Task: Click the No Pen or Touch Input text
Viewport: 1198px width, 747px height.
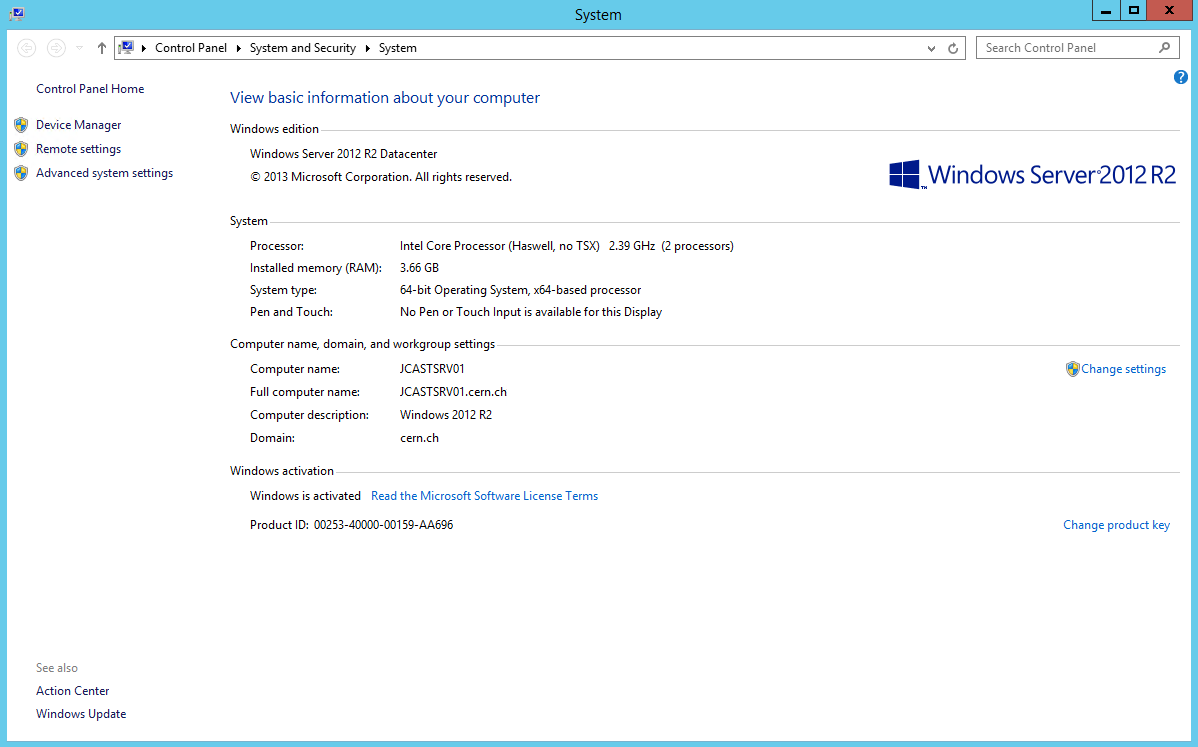Action: [x=531, y=312]
